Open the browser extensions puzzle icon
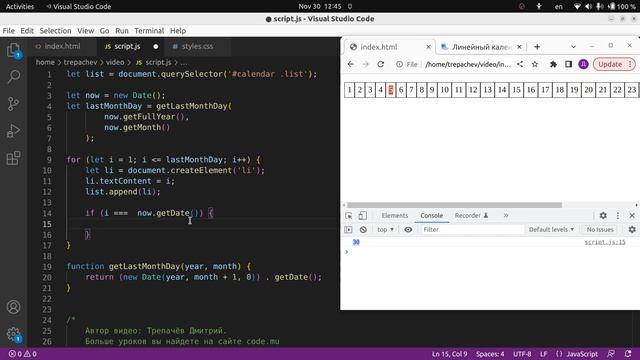Screen dimensions: 640x360 [553, 64]
